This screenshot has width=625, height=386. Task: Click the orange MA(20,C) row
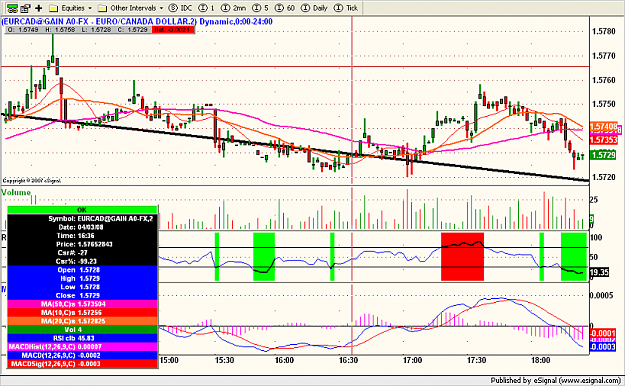tap(82, 321)
